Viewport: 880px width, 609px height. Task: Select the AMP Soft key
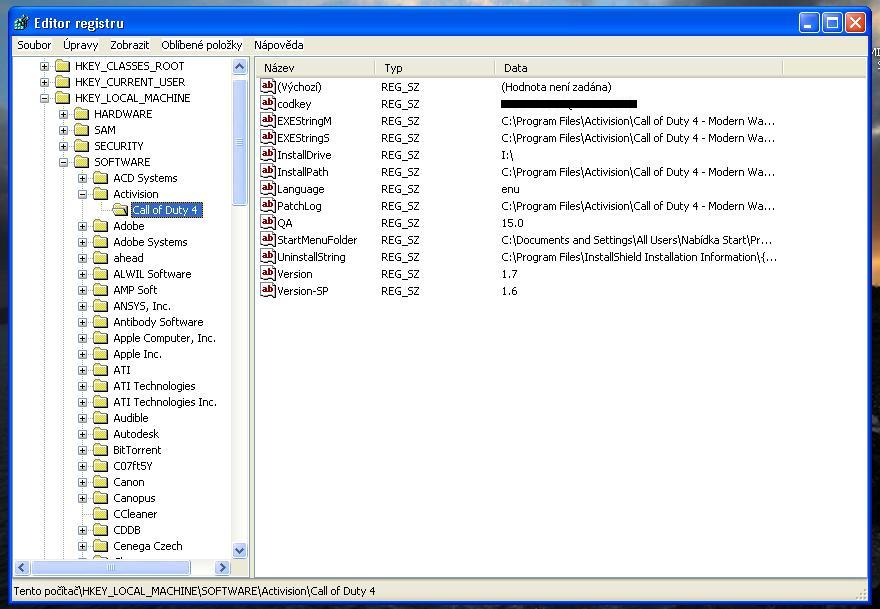[135, 290]
